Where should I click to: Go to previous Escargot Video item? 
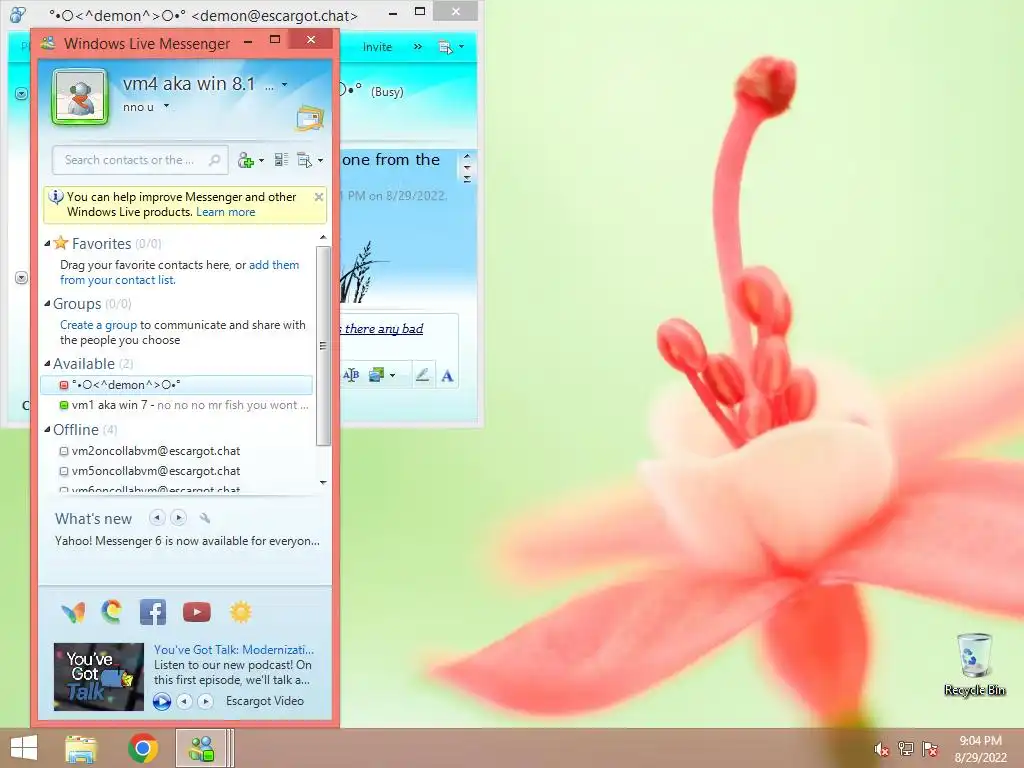click(185, 701)
